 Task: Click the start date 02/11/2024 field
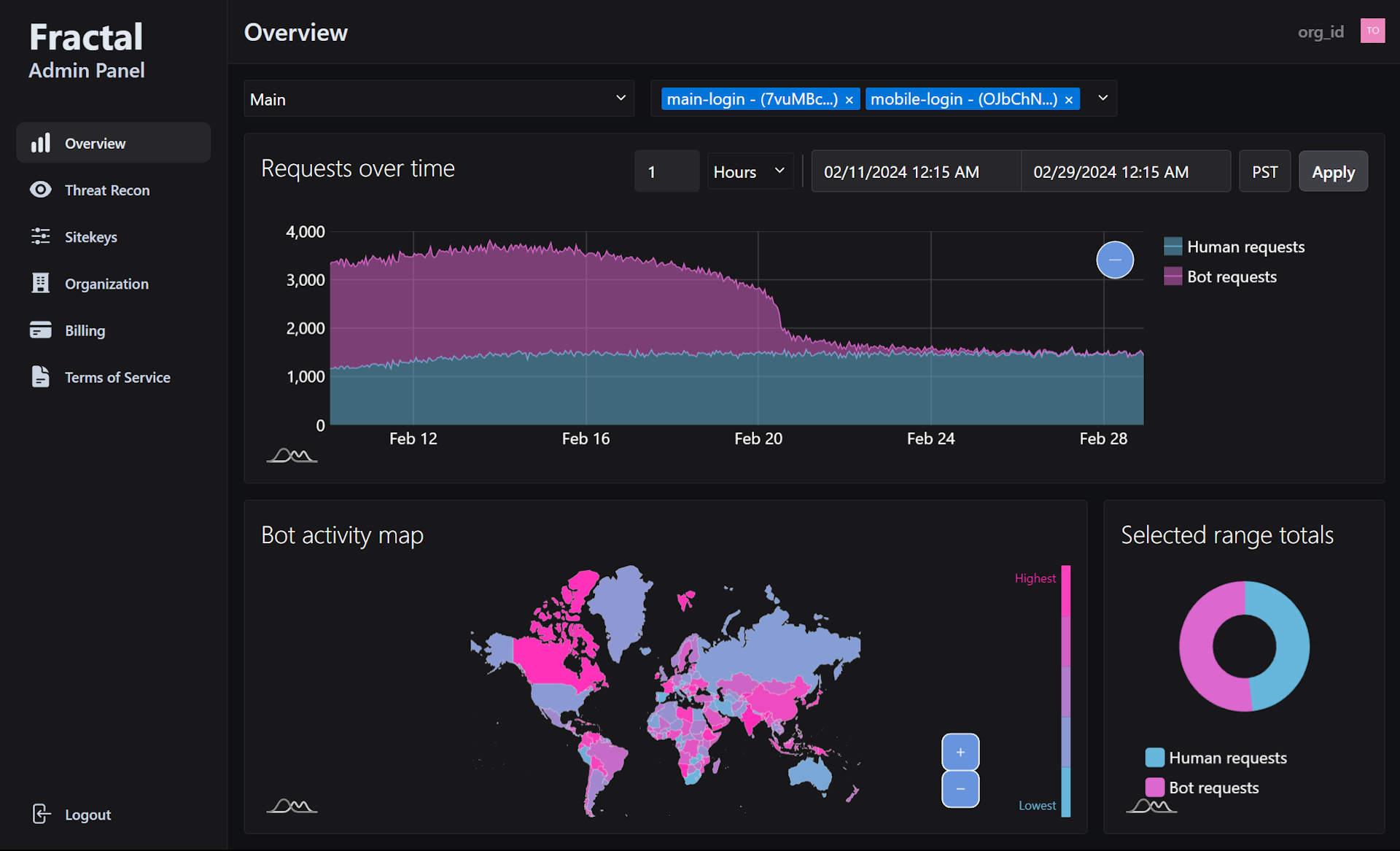click(917, 171)
